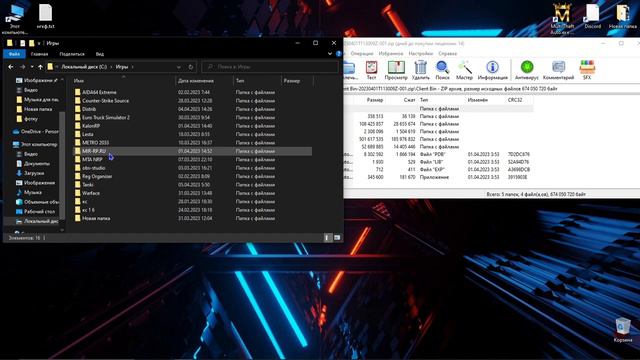
Task: Select Документы in Explorer sidebar
Action: 33,164
